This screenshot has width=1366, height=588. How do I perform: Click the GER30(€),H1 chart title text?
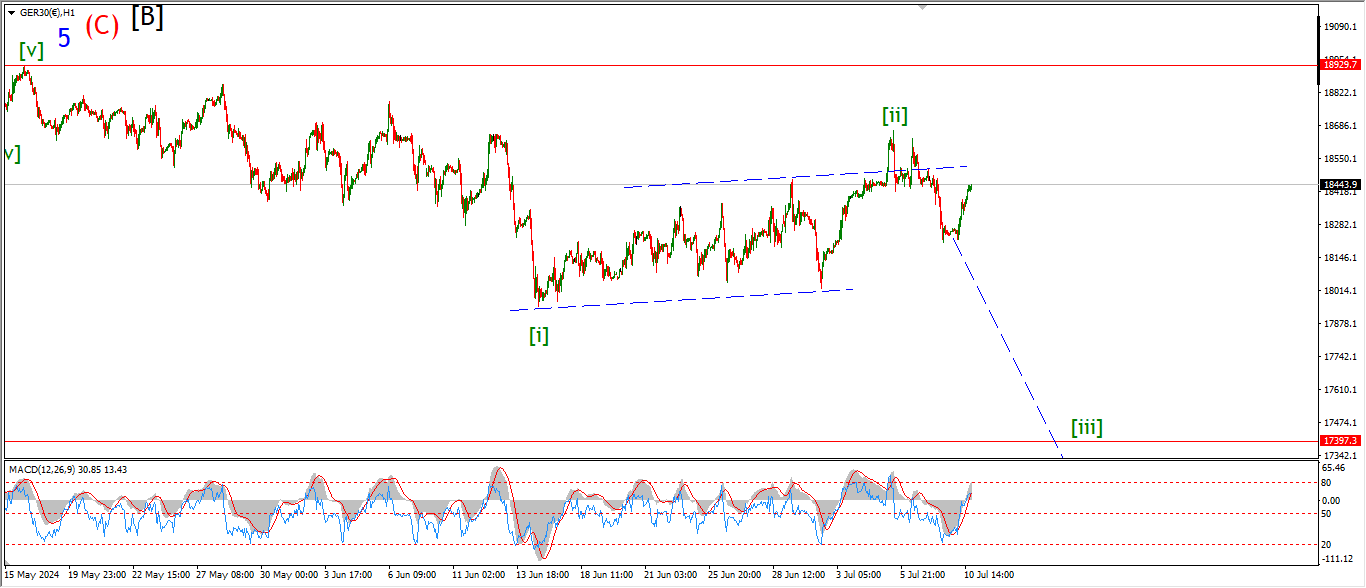point(48,13)
